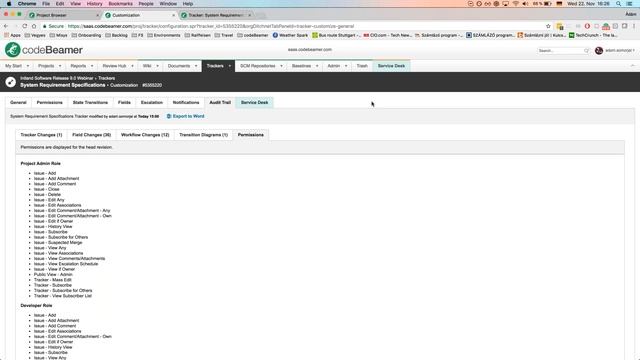Image resolution: width=640 pixels, height=360 pixels.
Task: Open the State Transitions tab
Action: point(90,102)
